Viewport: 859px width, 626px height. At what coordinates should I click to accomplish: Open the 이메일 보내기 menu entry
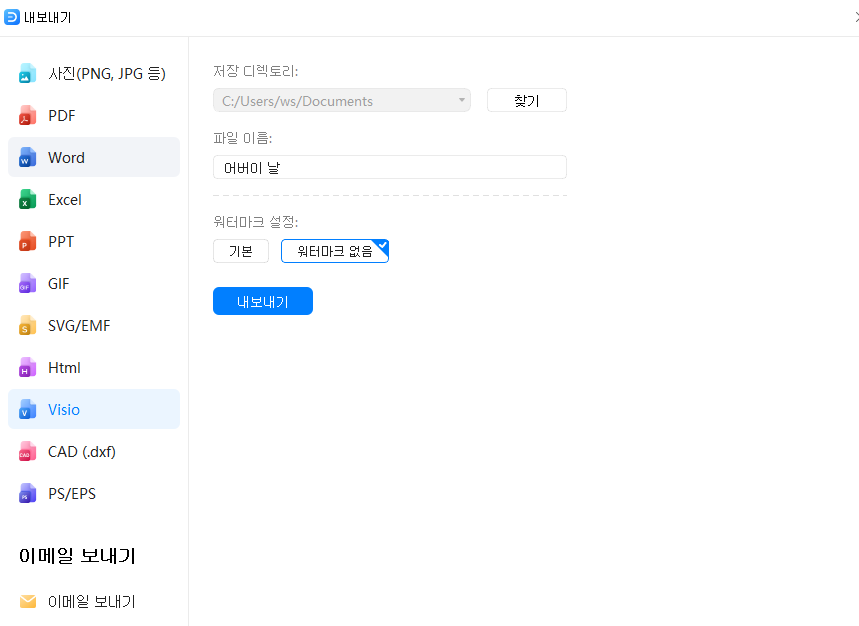(x=92, y=602)
